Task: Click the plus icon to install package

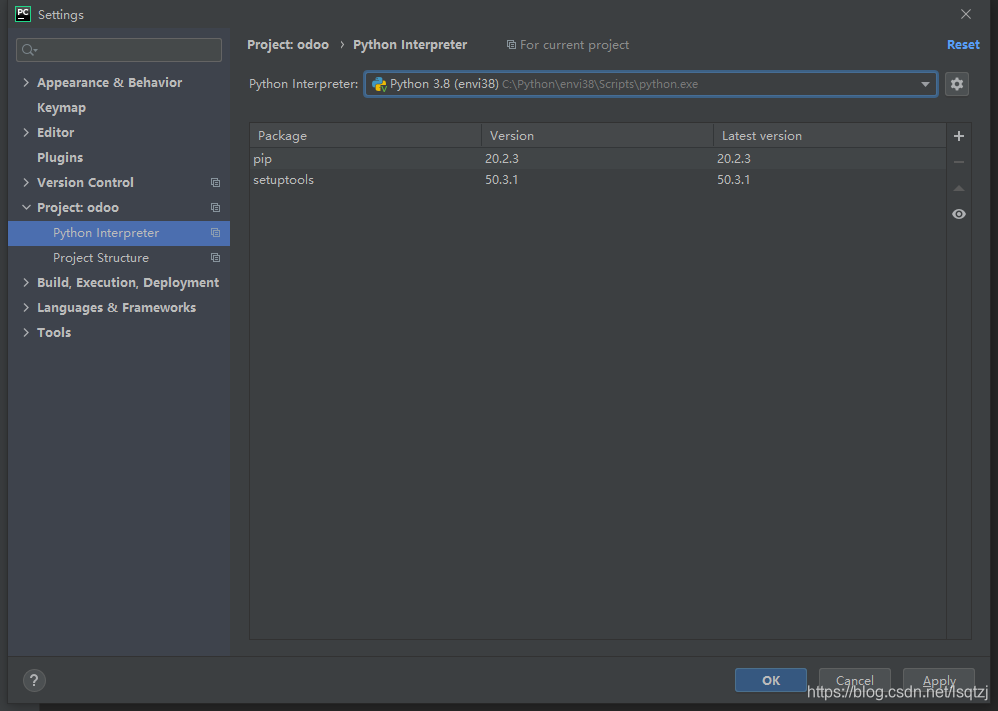Action: (959, 136)
